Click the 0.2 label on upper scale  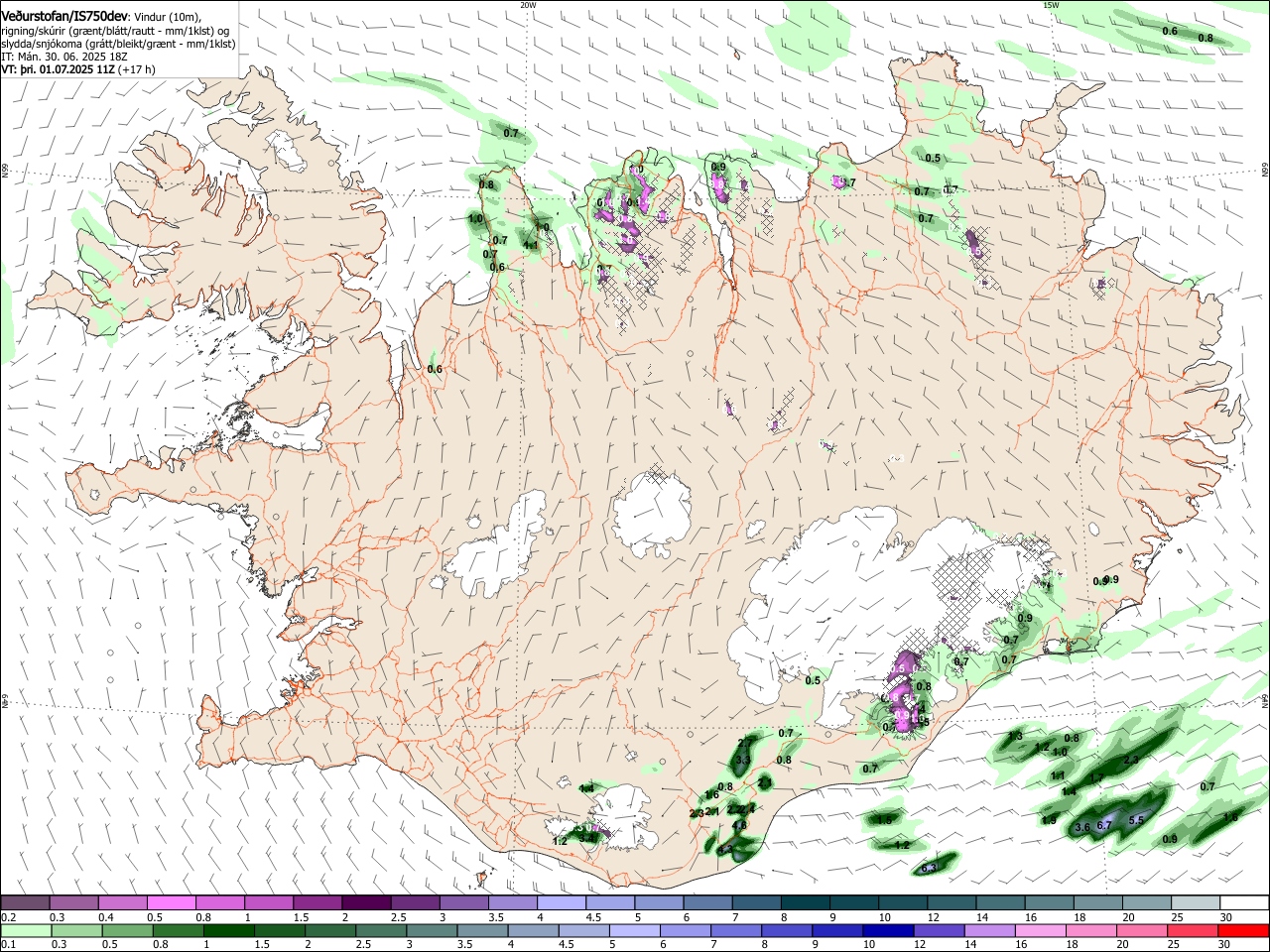coord(7,917)
